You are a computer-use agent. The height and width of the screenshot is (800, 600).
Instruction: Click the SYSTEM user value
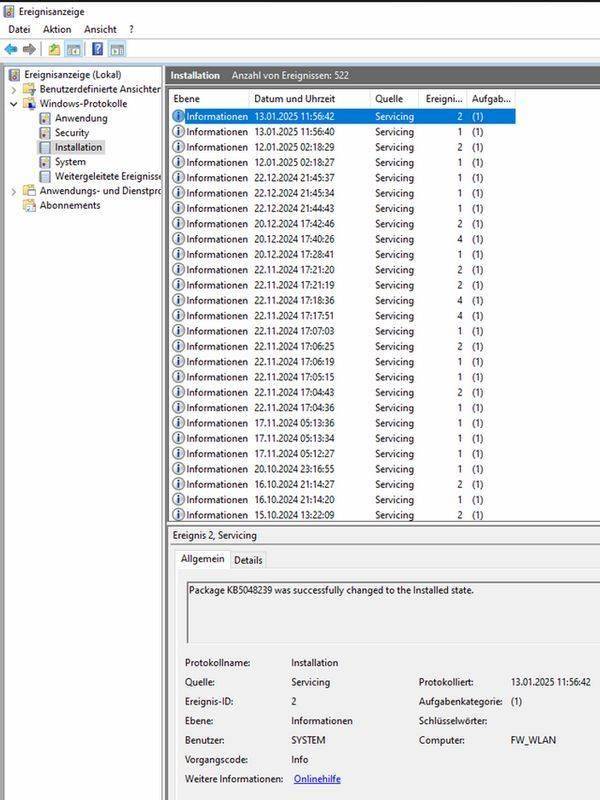pos(308,740)
